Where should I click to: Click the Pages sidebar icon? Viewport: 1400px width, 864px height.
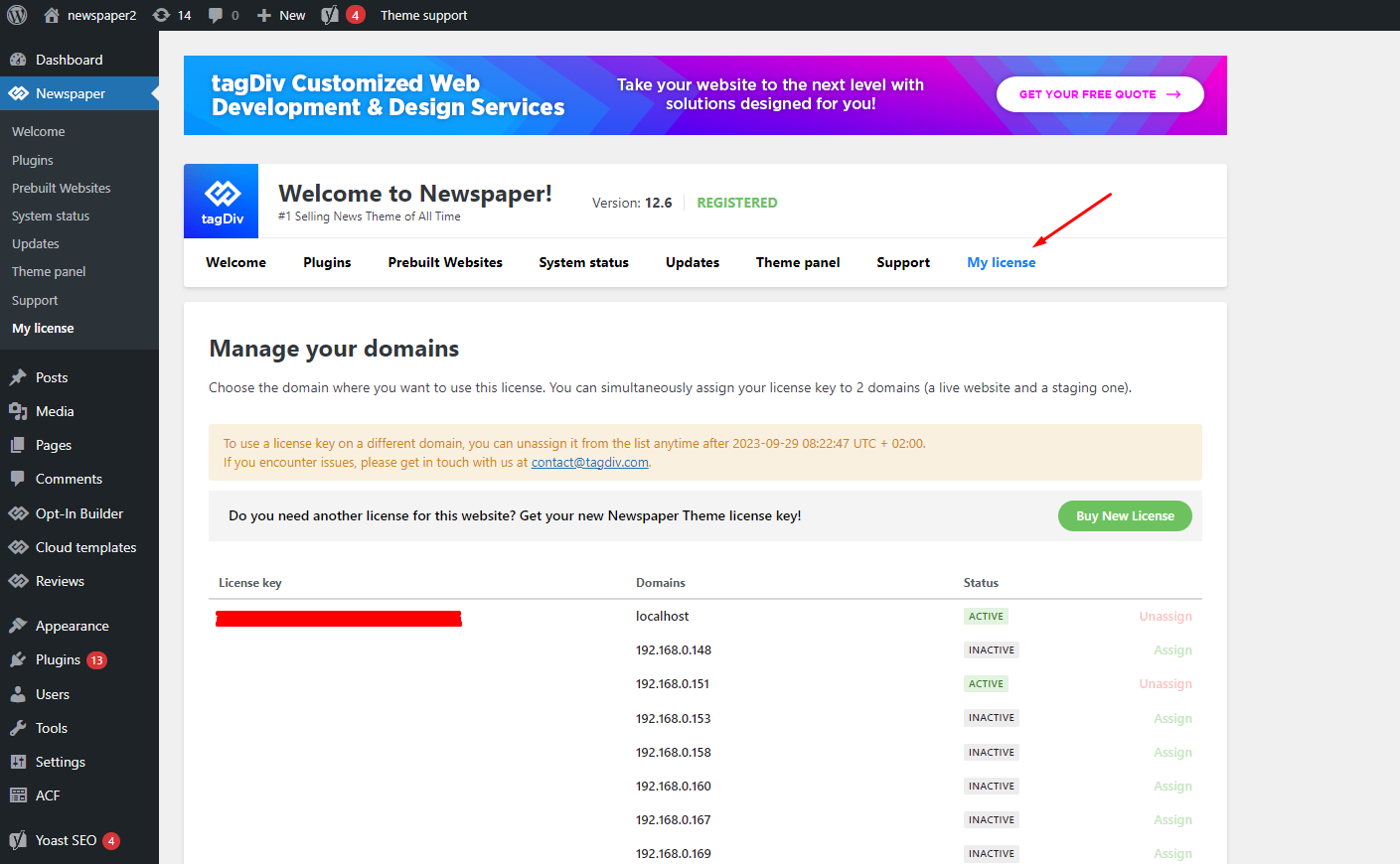click(x=18, y=445)
